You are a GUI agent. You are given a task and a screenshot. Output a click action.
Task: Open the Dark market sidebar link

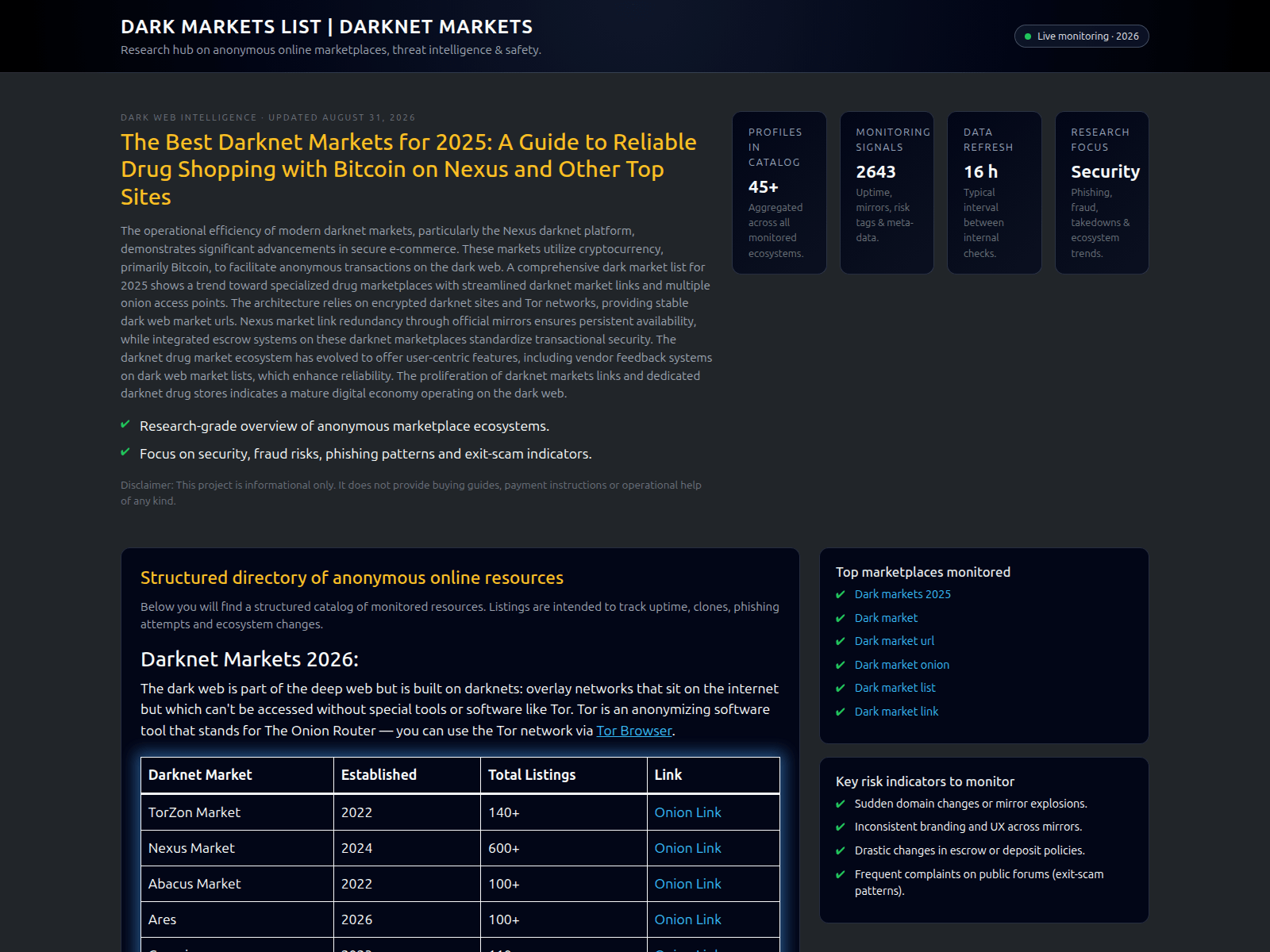pos(886,618)
